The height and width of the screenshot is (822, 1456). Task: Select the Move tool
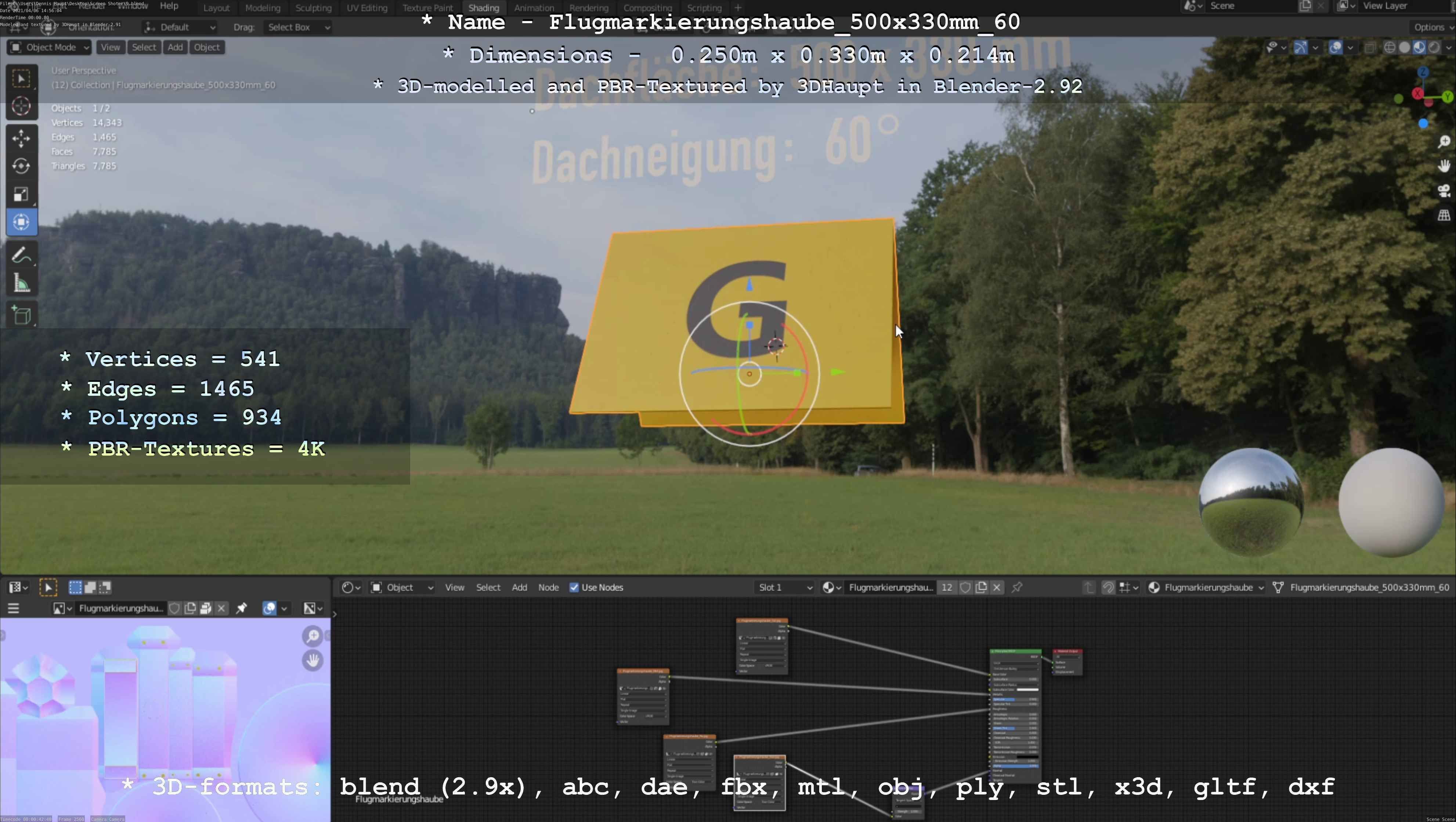21,138
